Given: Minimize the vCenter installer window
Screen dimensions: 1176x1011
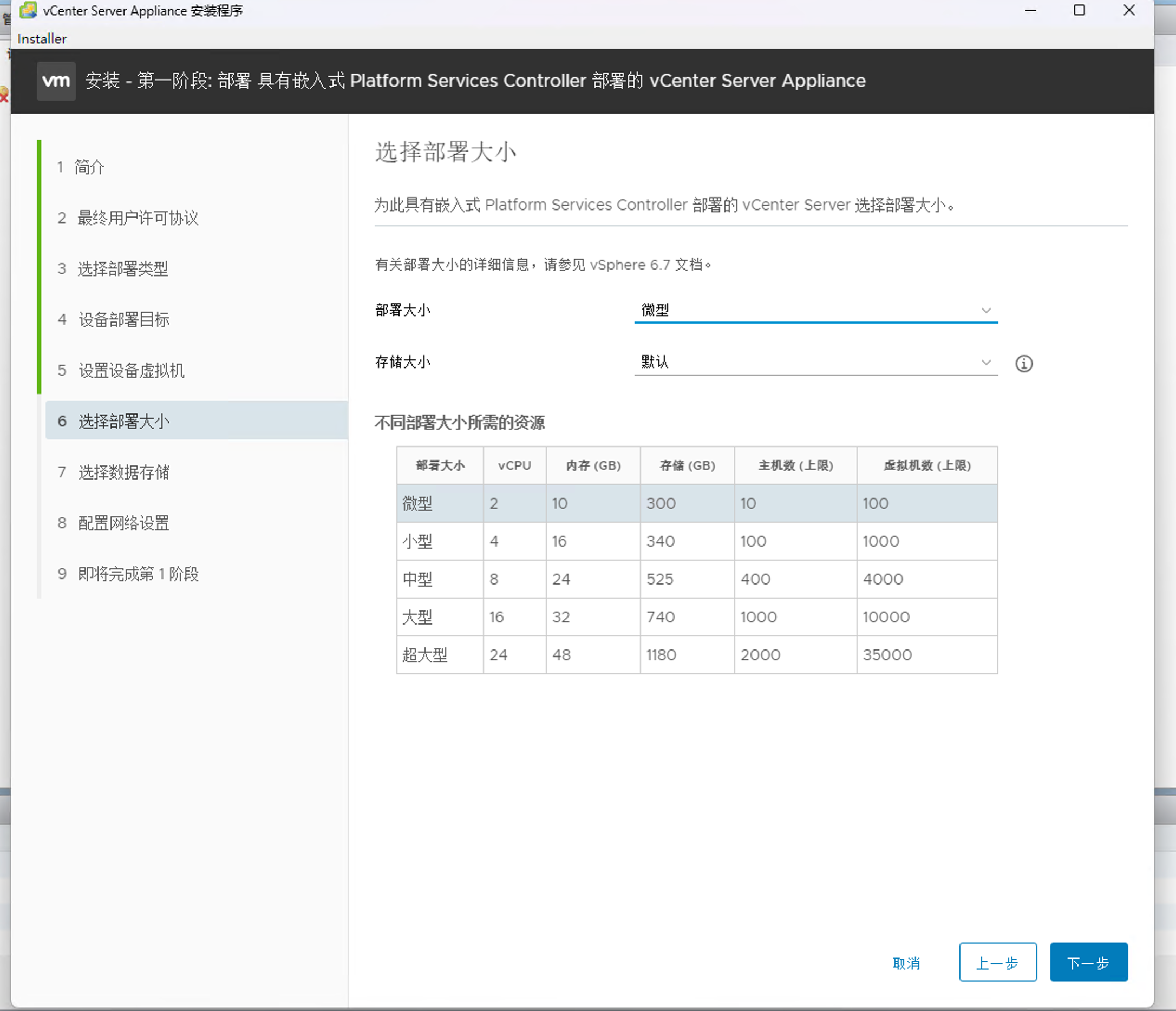Looking at the screenshot, I should pos(1031,10).
